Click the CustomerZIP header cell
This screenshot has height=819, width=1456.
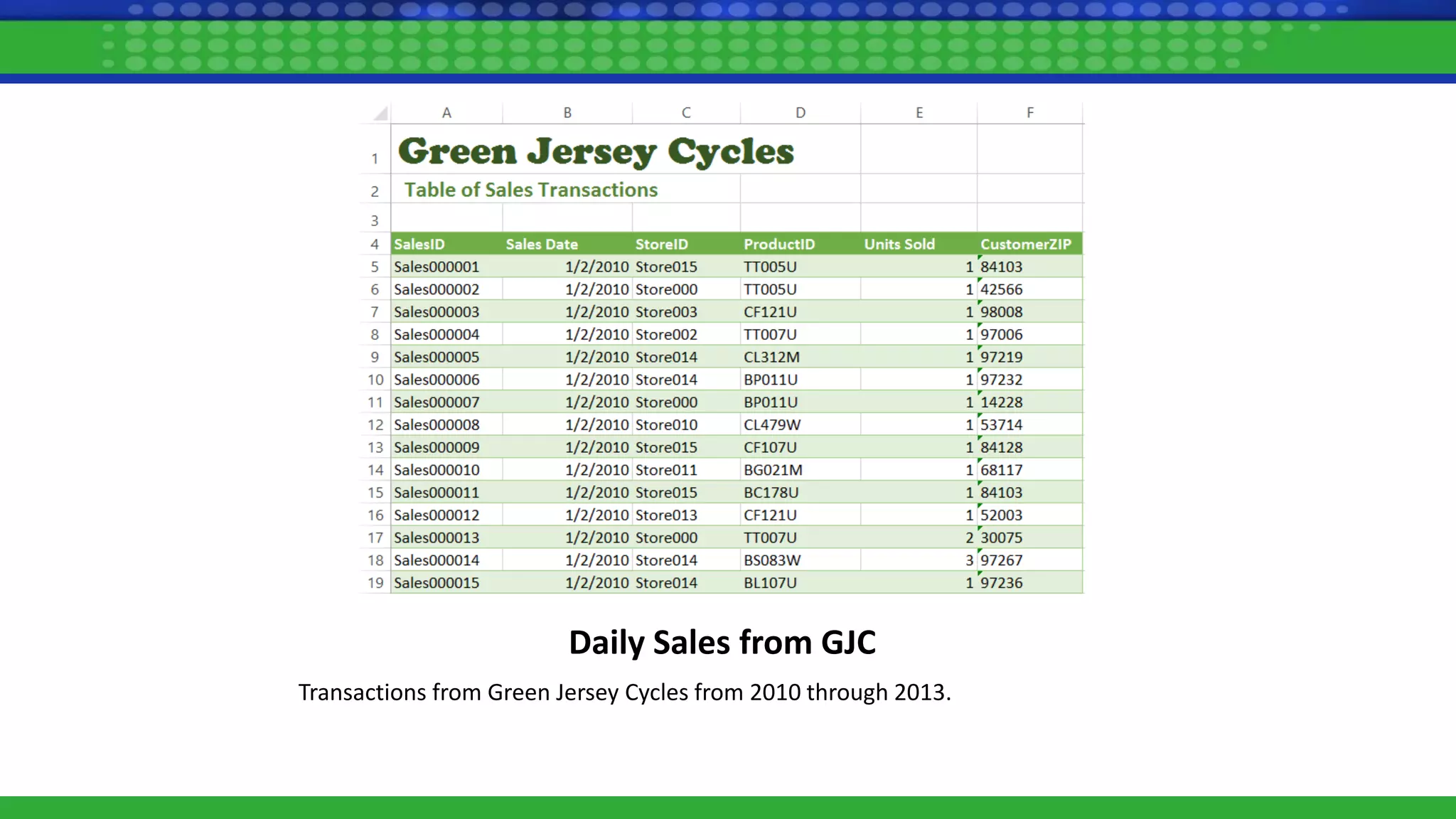[x=1025, y=245]
